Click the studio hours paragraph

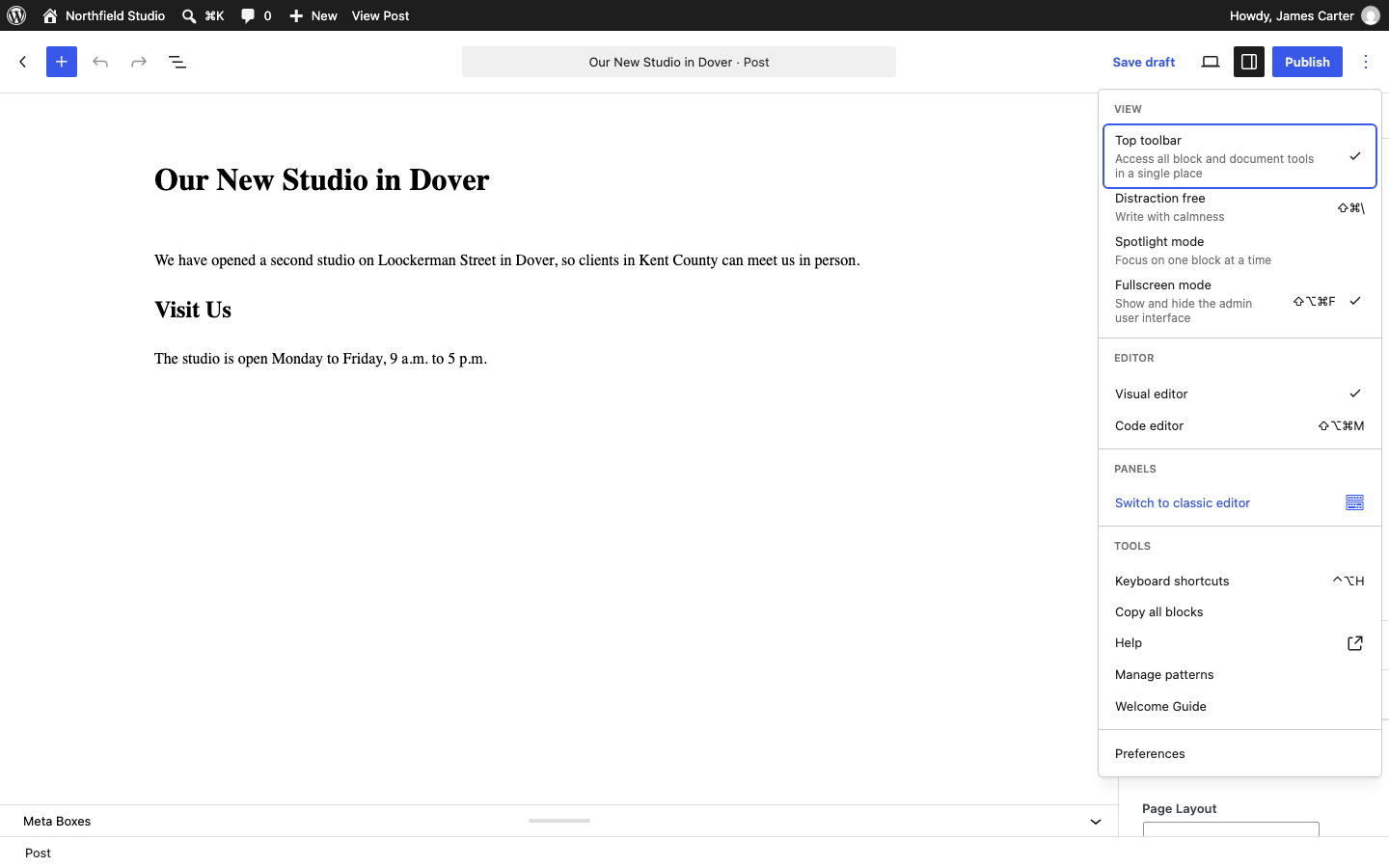click(321, 359)
